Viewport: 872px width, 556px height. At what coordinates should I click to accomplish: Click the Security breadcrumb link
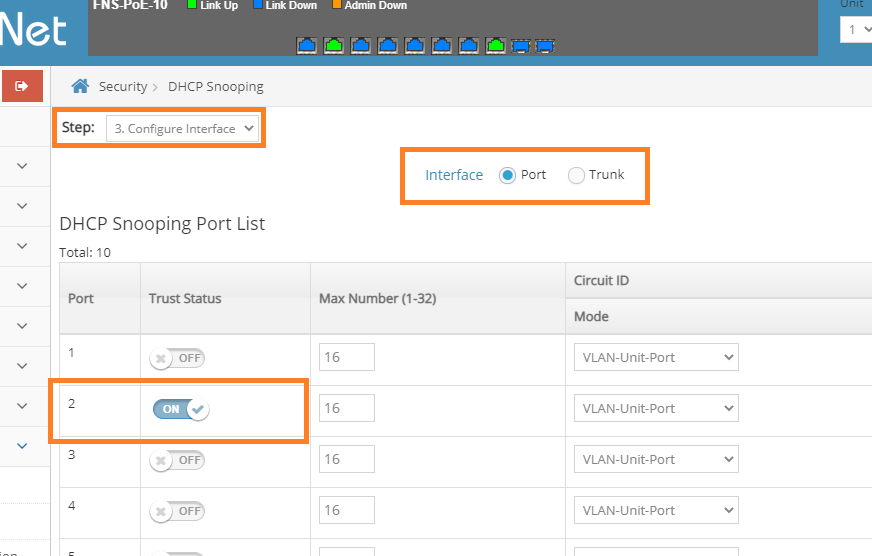[123, 87]
